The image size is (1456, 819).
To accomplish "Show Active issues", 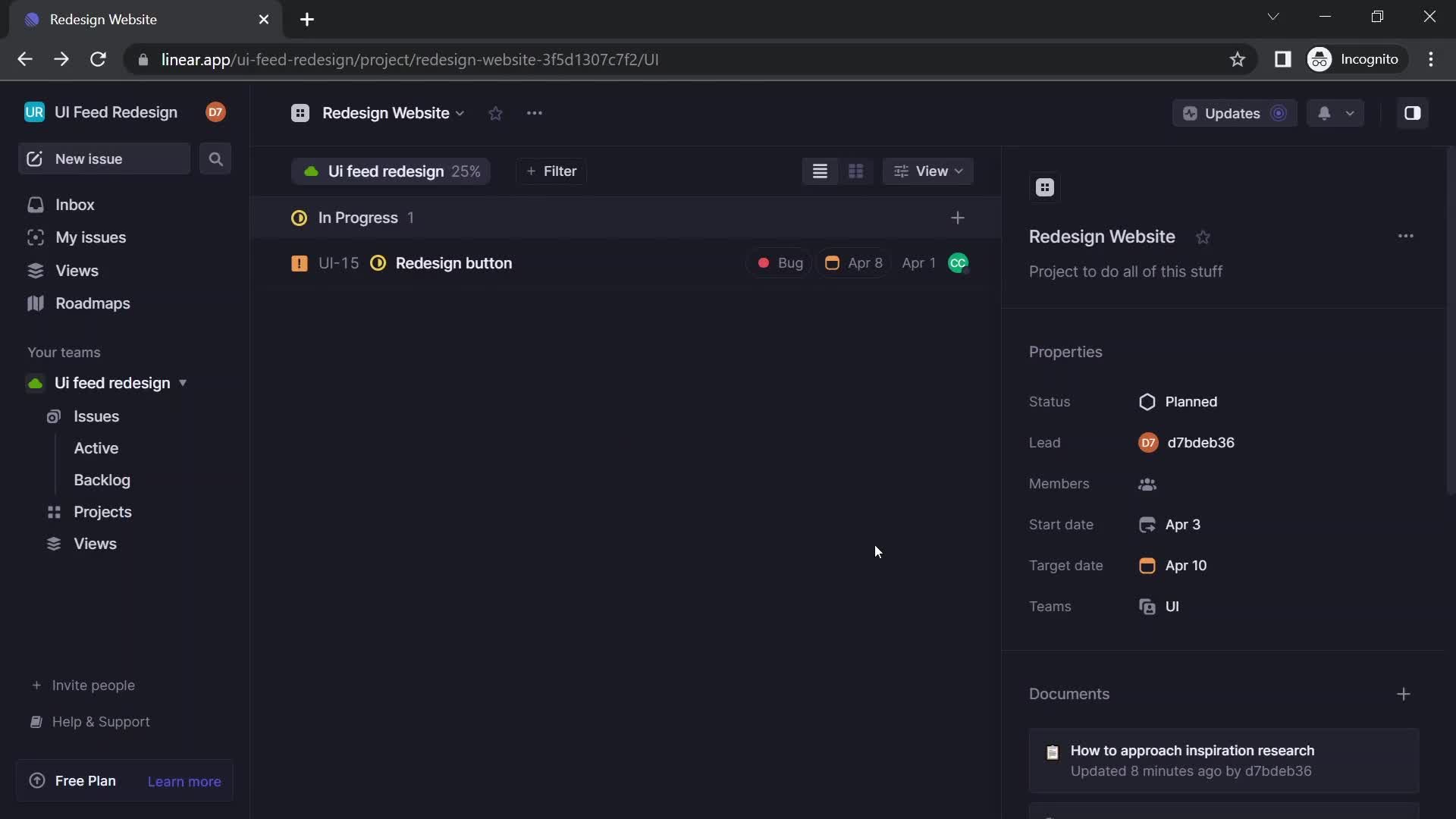I will pos(96,448).
